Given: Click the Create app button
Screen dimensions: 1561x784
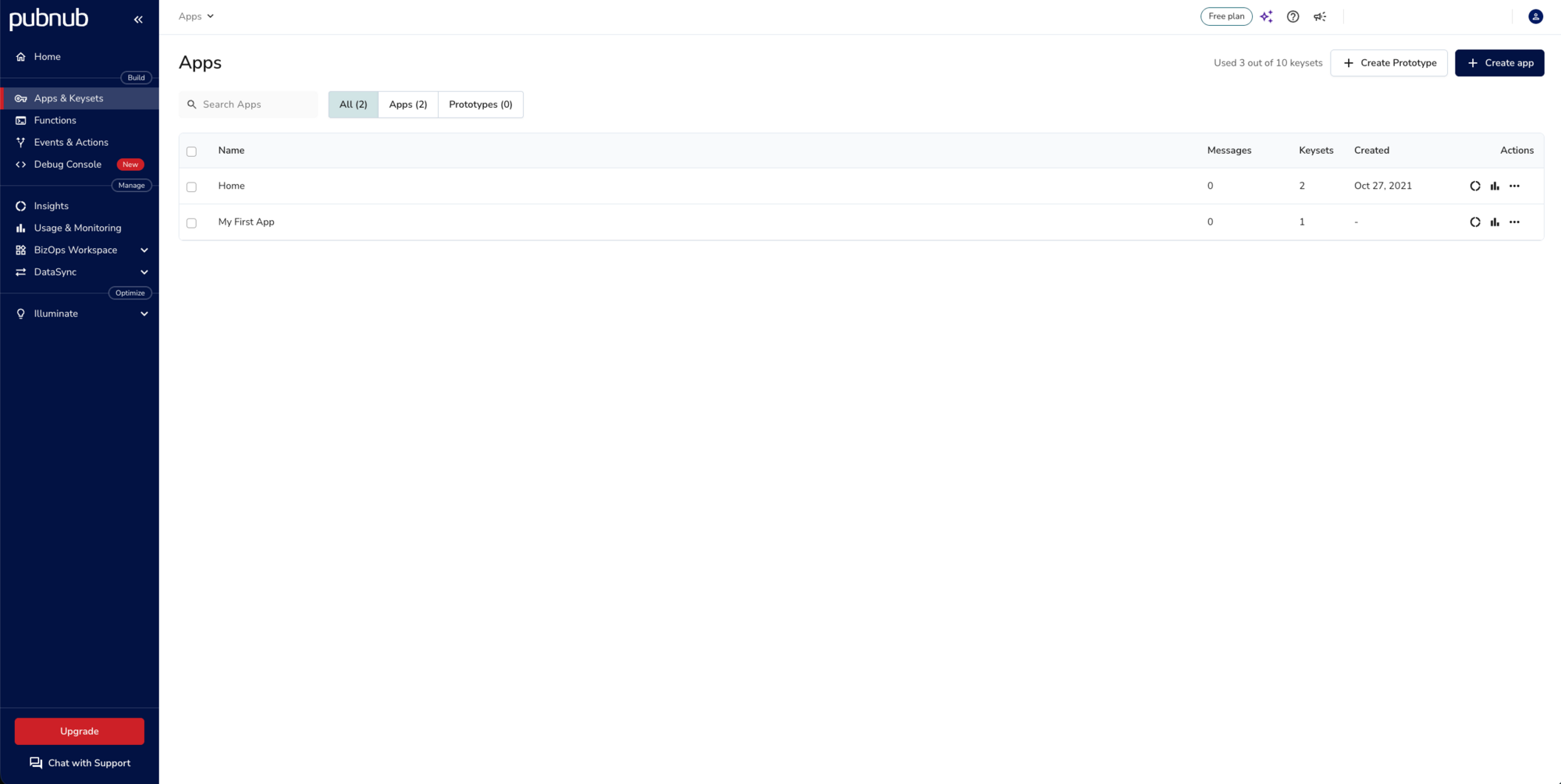Looking at the screenshot, I should [1499, 63].
